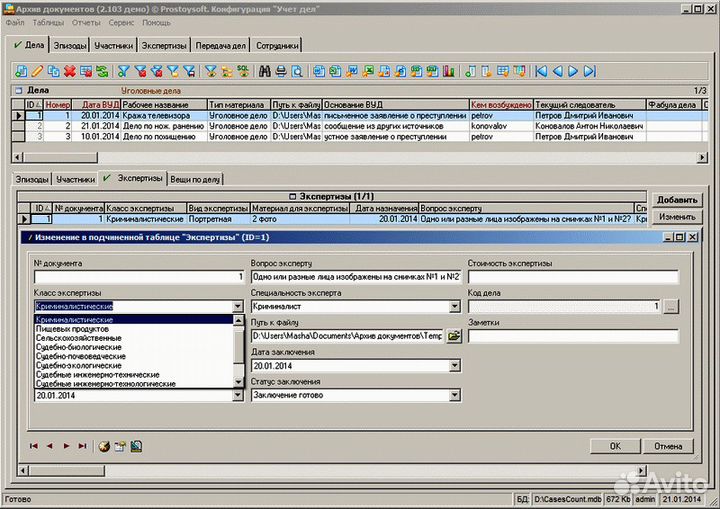
Task: Go to last record using toolbar arrow
Action: (x=590, y=71)
